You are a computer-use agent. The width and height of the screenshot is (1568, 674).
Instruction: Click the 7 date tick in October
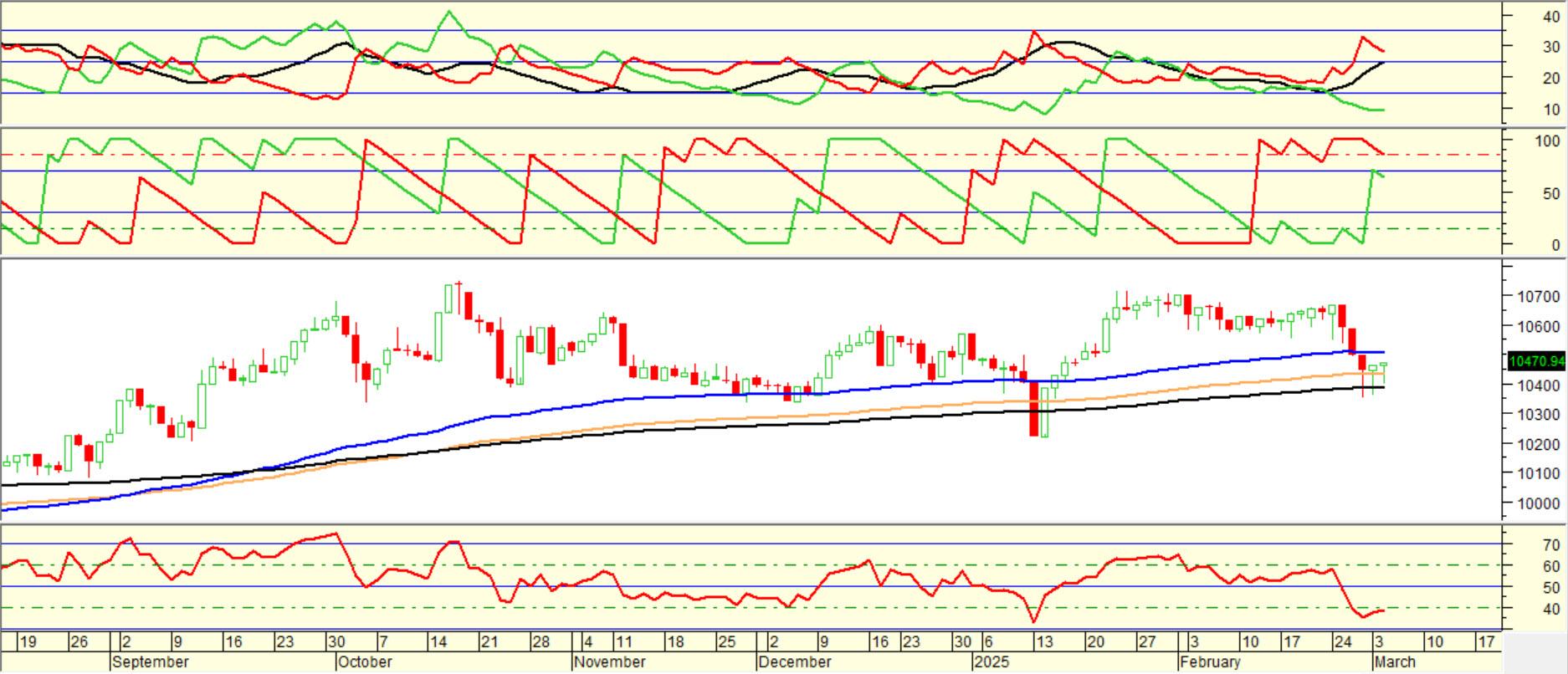point(384,642)
